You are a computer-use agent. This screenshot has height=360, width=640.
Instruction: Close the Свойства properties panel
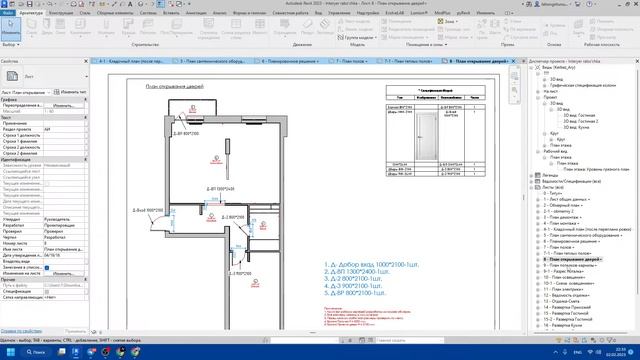[86, 61]
